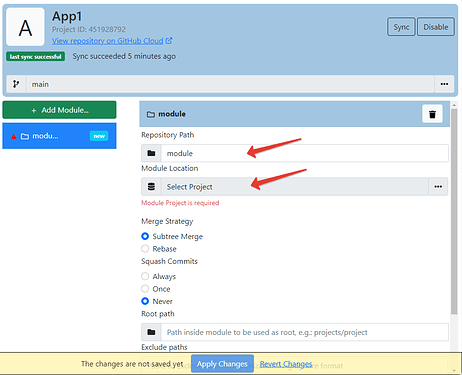
Task: Click the last sync successful badge
Action: (x=35, y=56)
